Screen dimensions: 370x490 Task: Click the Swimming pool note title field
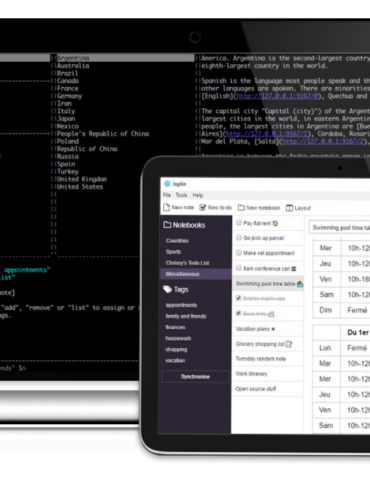[x=339, y=227]
